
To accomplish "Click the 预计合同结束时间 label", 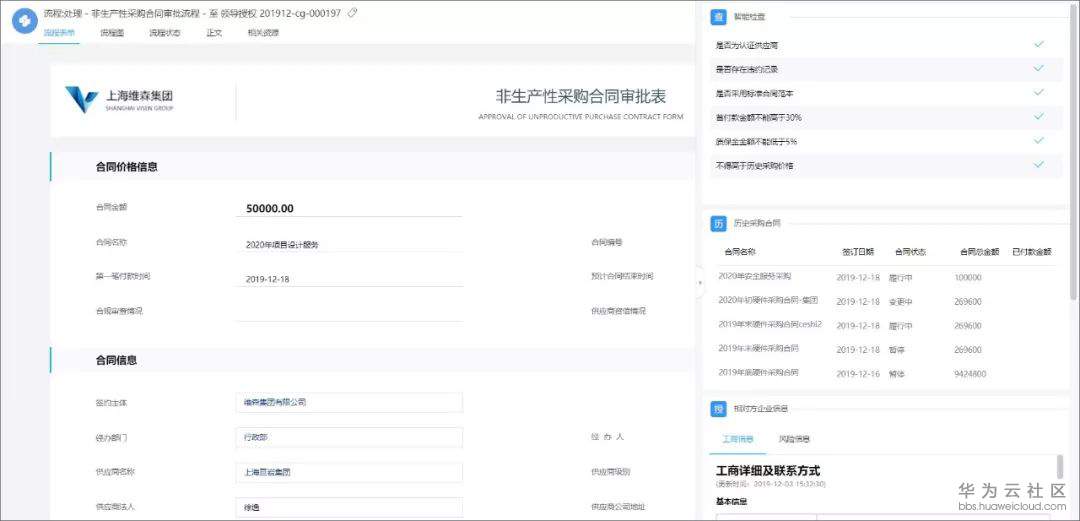I will click(622, 276).
